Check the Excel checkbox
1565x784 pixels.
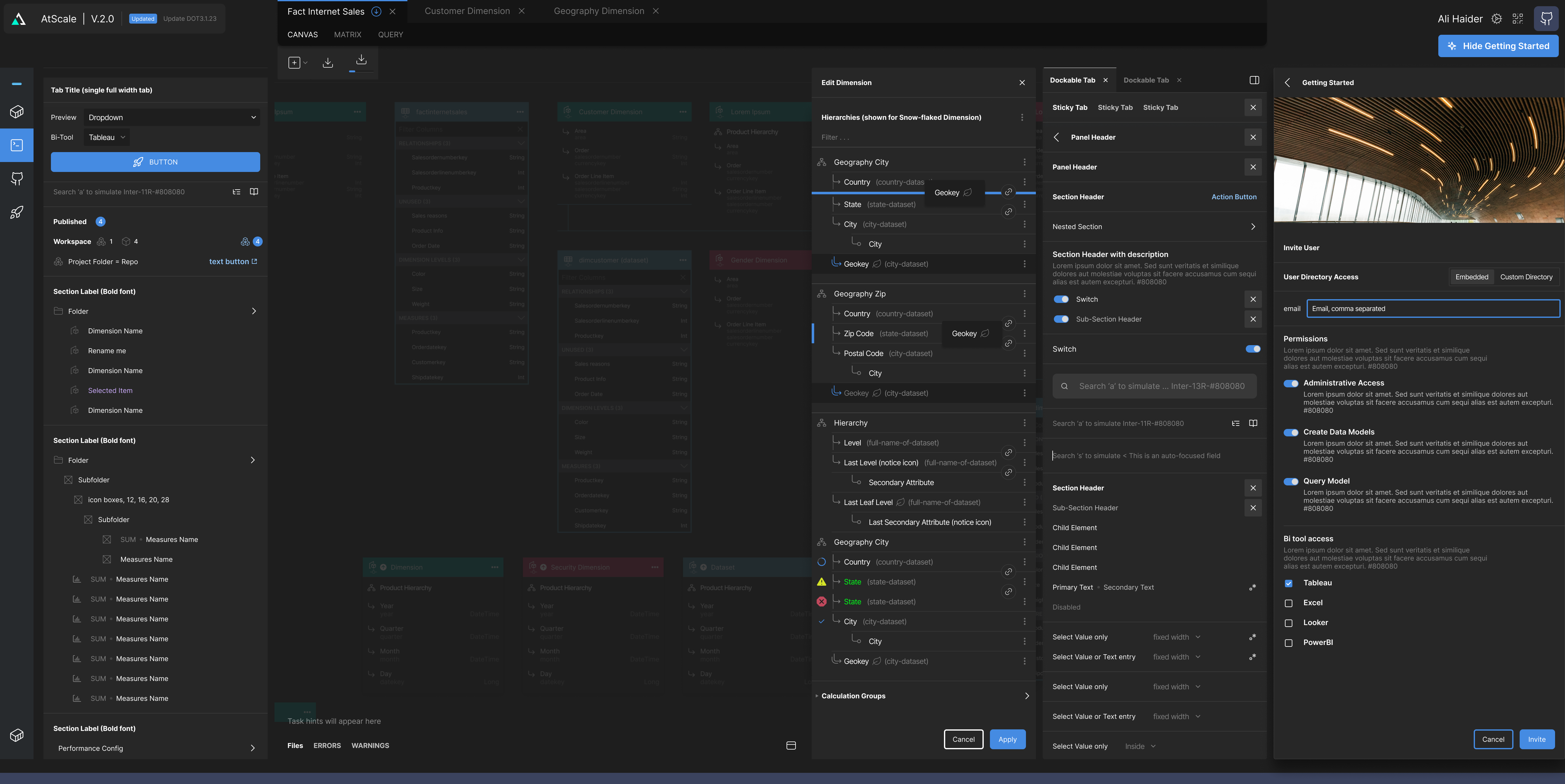1289,603
